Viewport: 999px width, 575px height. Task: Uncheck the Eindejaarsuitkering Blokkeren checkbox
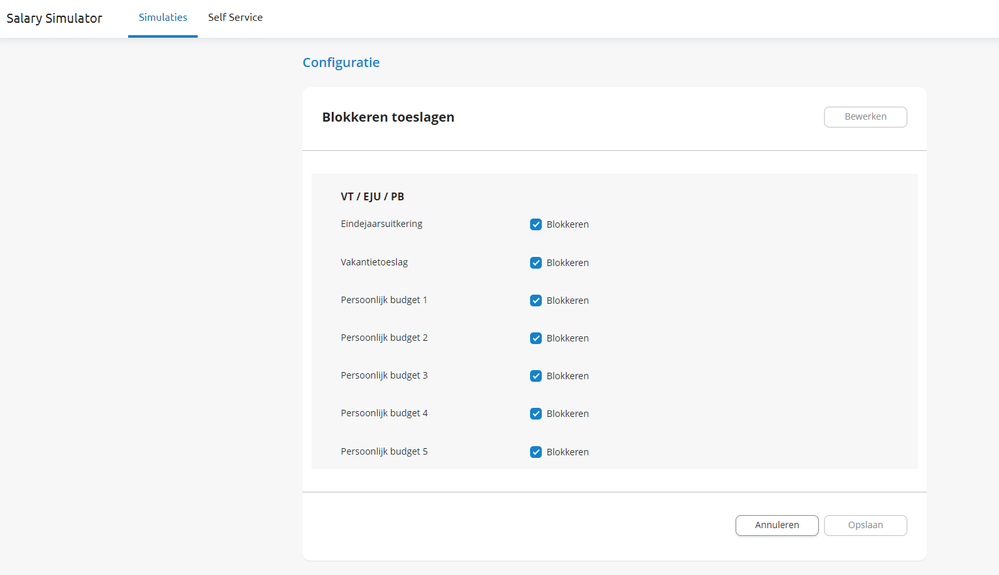[x=536, y=225]
